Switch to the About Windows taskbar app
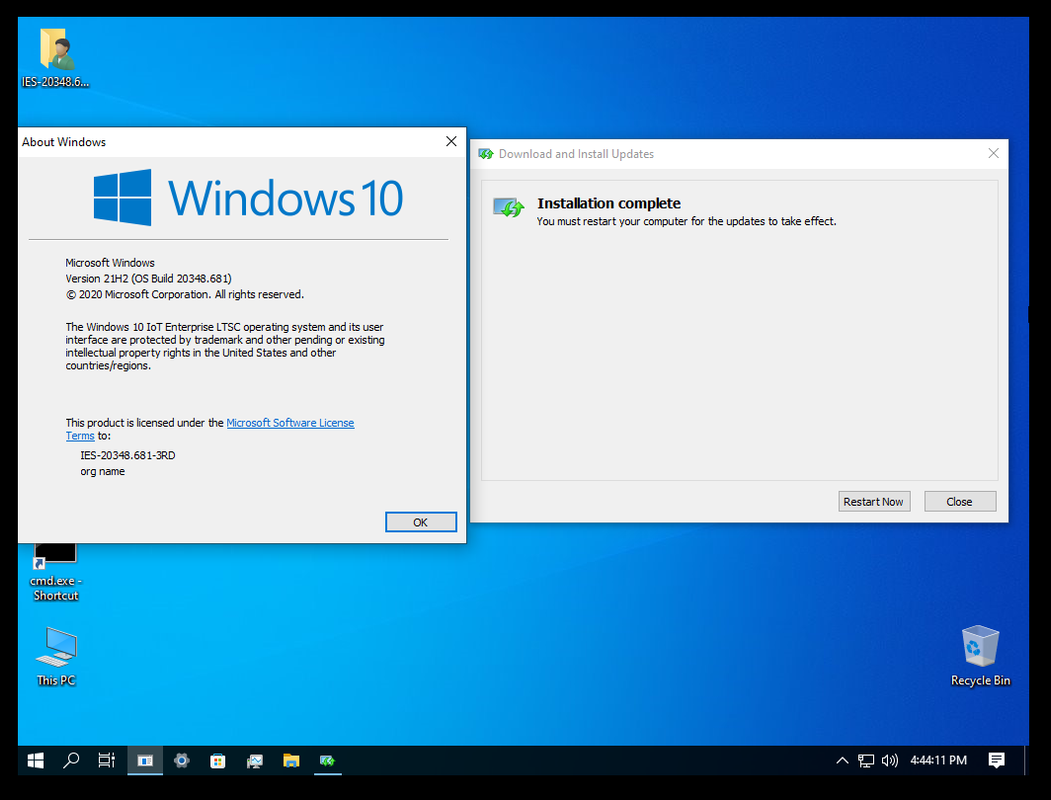The image size is (1051, 800). 145,760
